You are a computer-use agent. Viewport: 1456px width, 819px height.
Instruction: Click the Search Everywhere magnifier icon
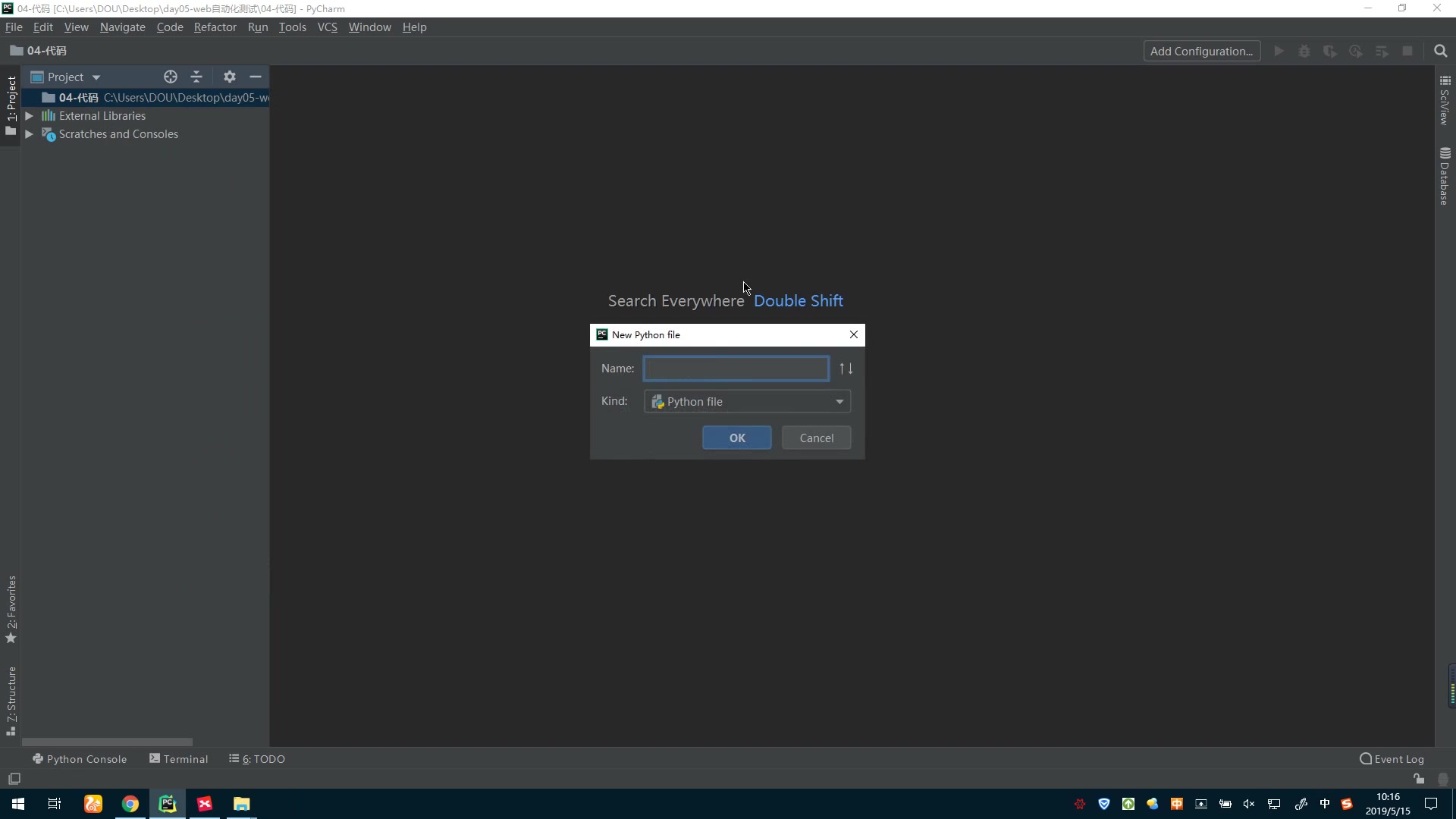[x=1440, y=51]
